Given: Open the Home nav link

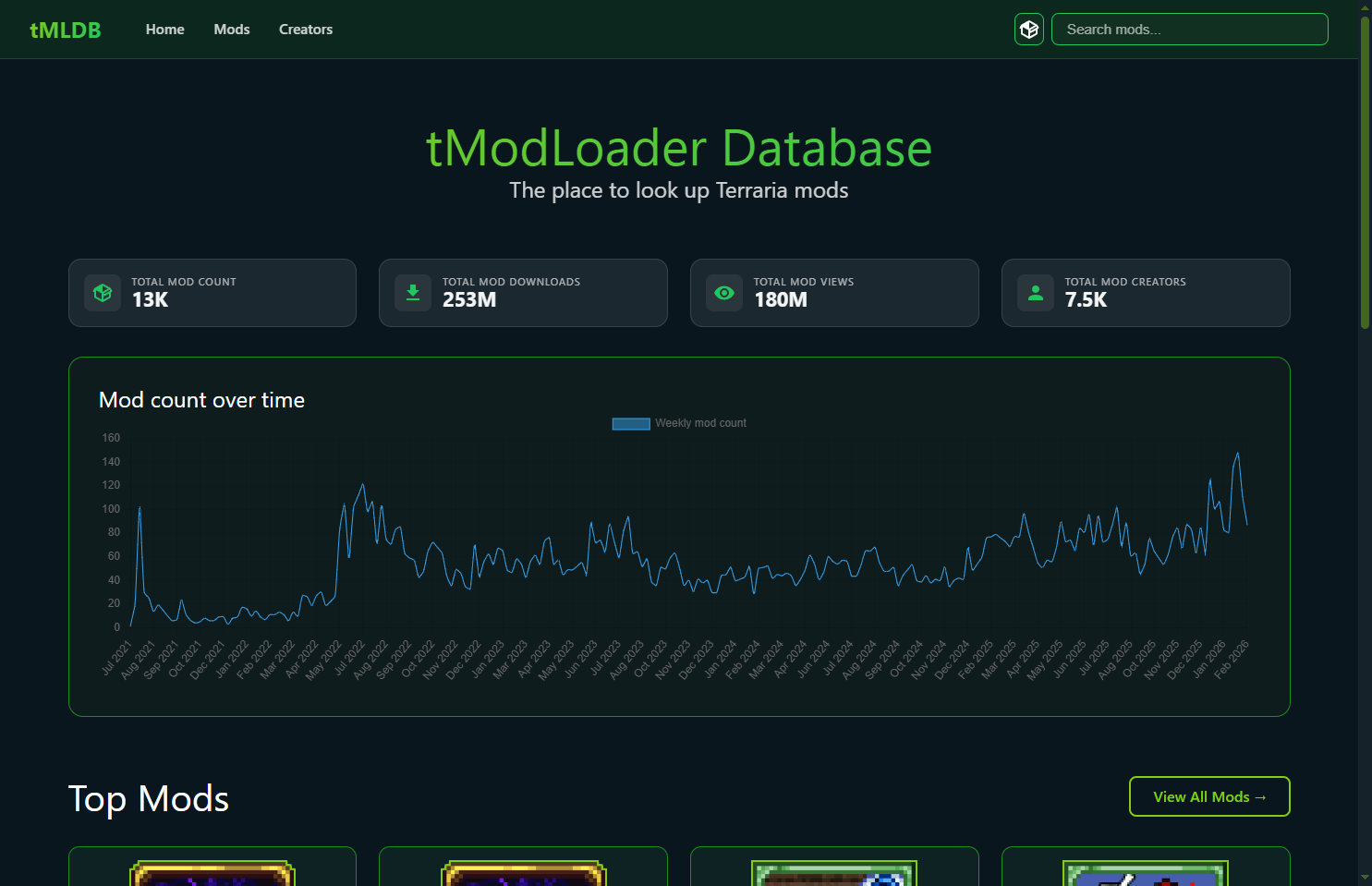Looking at the screenshot, I should pyautogui.click(x=164, y=30).
